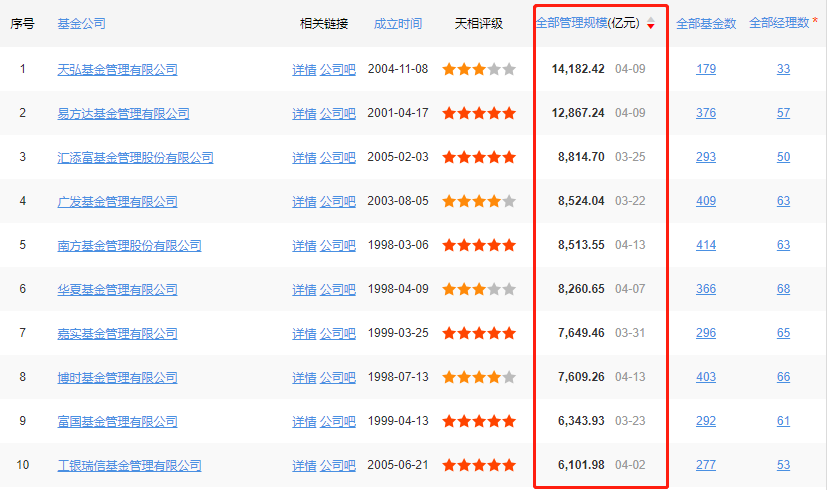Open 公司吧 link for 天弘基金
The image size is (829, 490).
pos(338,69)
